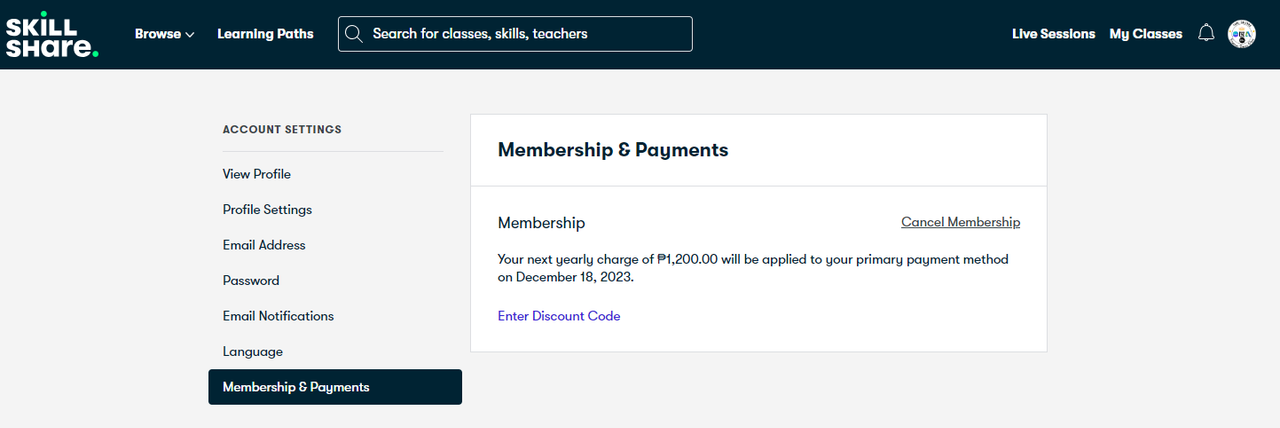Focus the class search field
The height and width of the screenshot is (428, 1280).
pyautogui.click(x=515, y=34)
